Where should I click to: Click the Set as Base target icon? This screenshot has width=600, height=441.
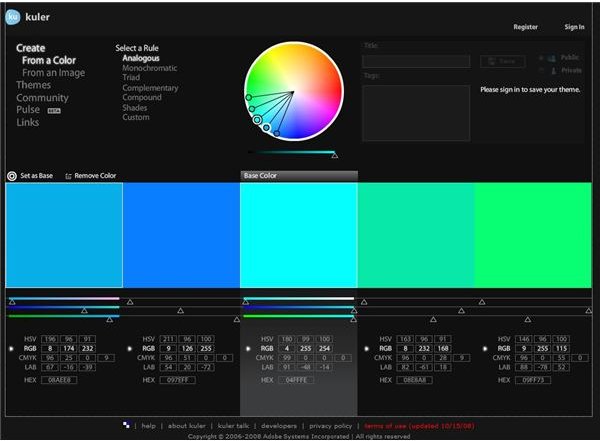coord(12,176)
